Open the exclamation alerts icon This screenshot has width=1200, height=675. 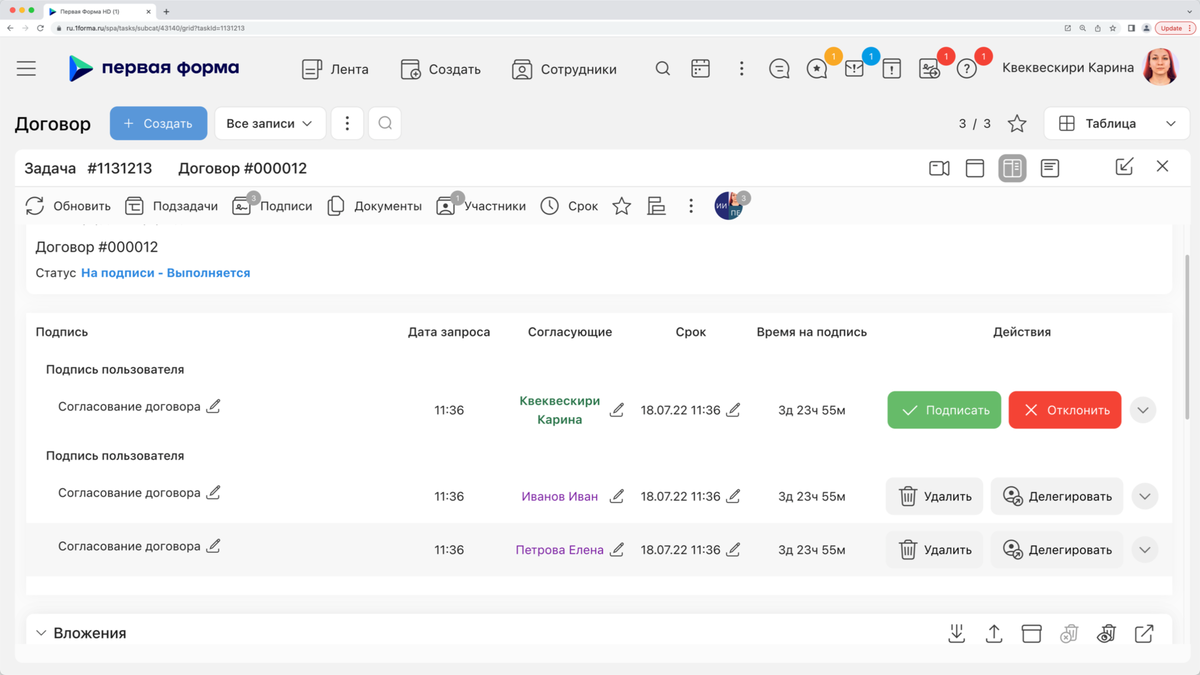click(891, 69)
